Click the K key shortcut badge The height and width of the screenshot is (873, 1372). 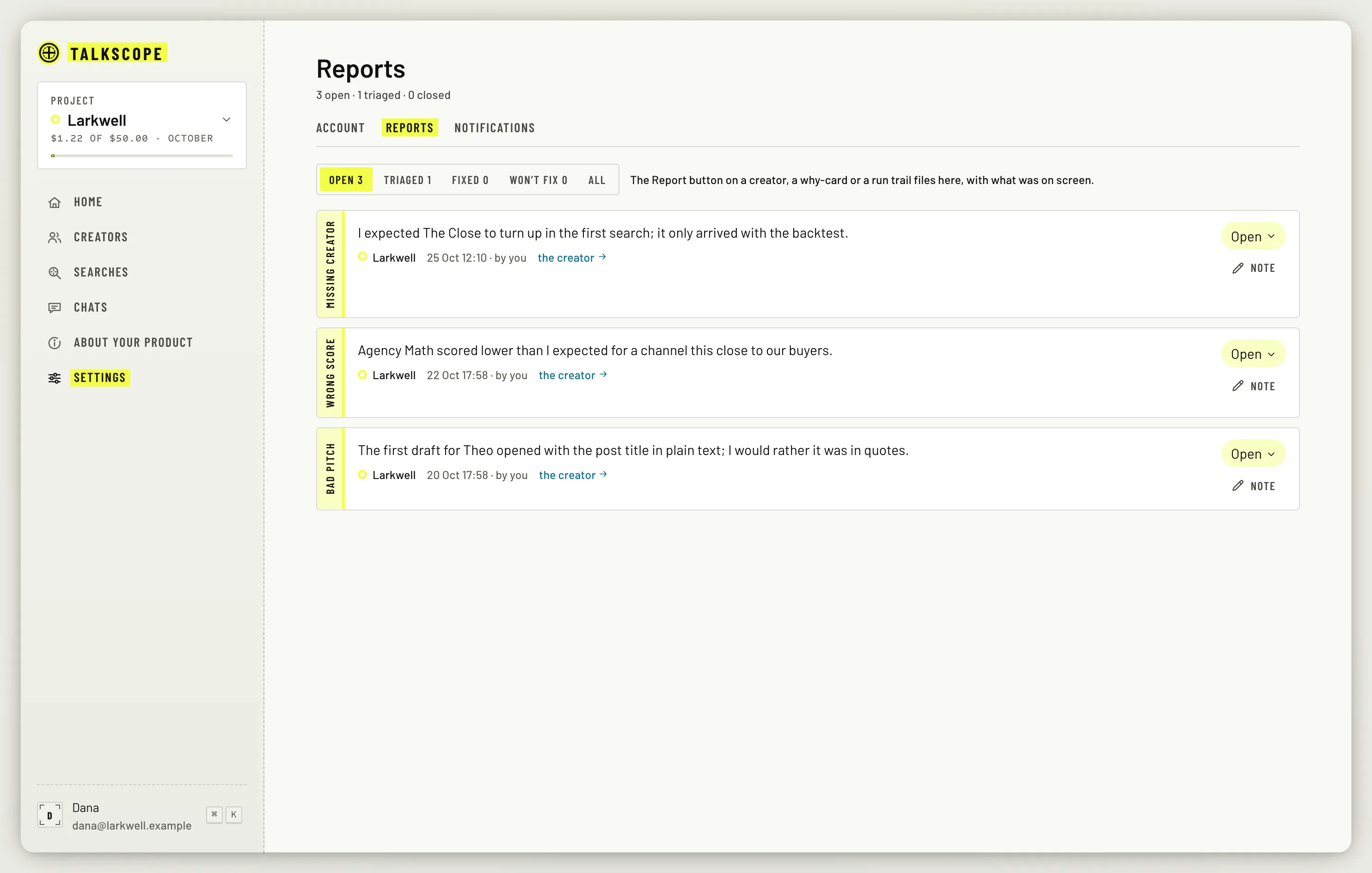pyautogui.click(x=233, y=814)
